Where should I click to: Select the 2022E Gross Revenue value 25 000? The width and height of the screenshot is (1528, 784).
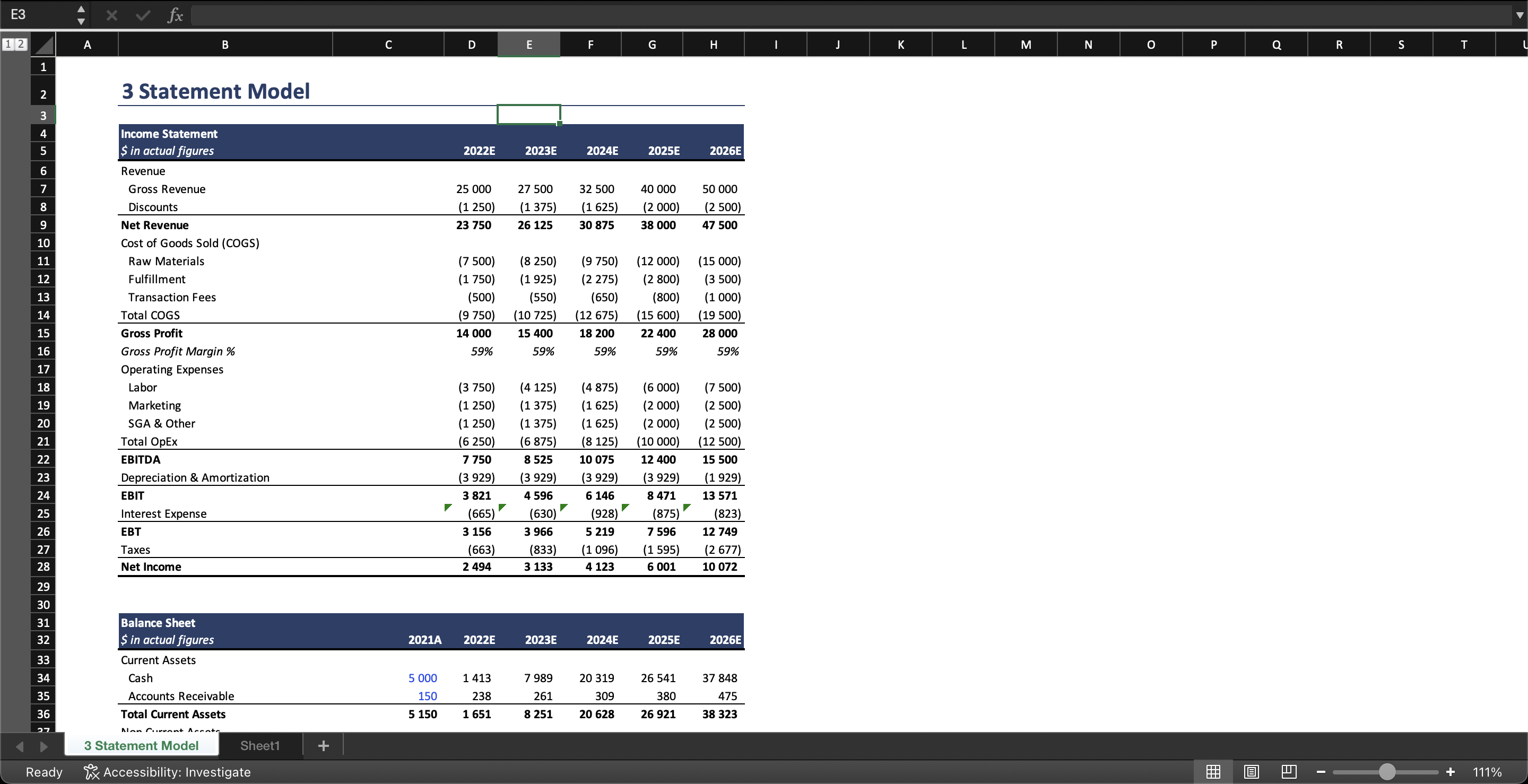click(473, 189)
